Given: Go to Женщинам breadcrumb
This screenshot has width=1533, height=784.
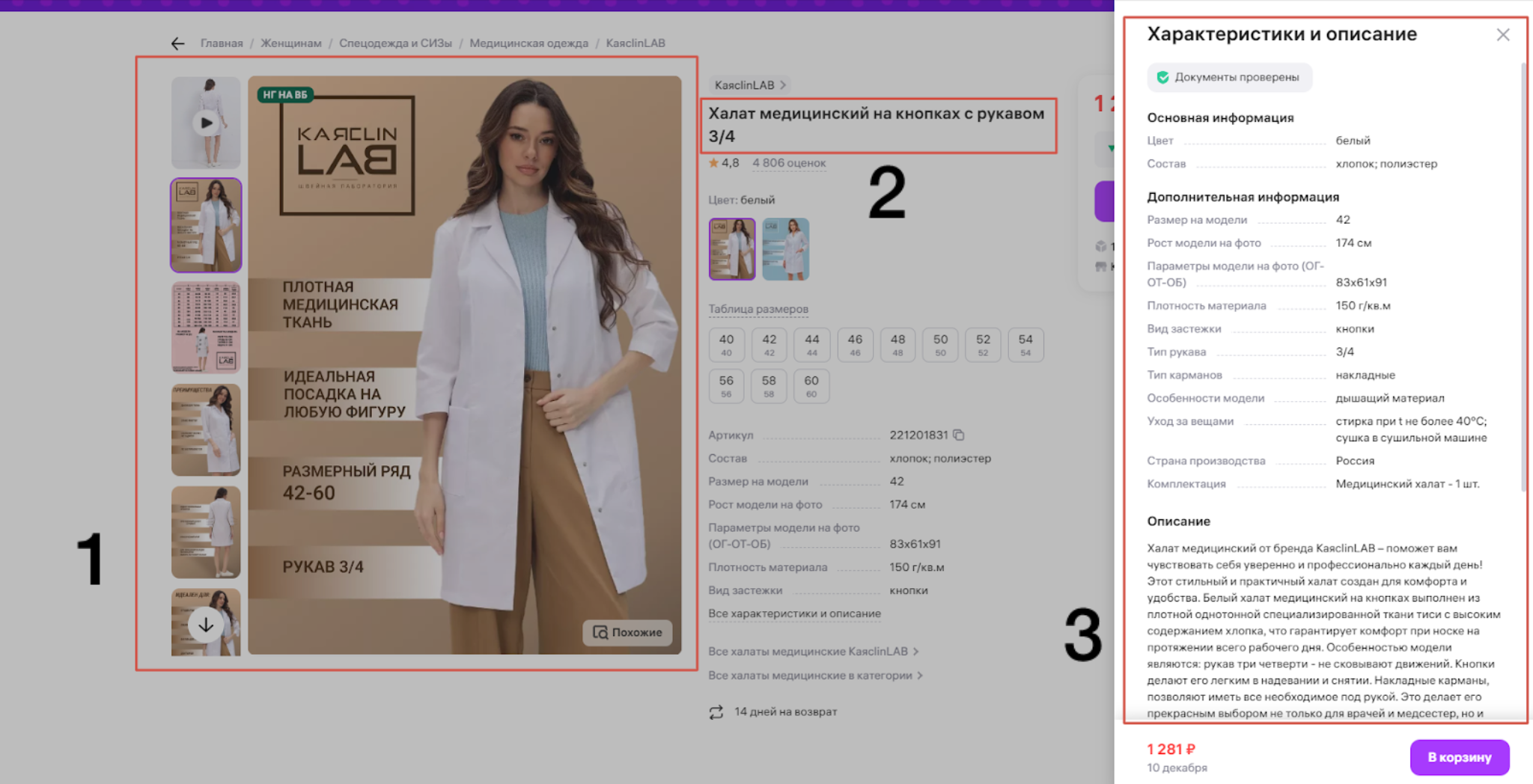Looking at the screenshot, I should click(290, 43).
